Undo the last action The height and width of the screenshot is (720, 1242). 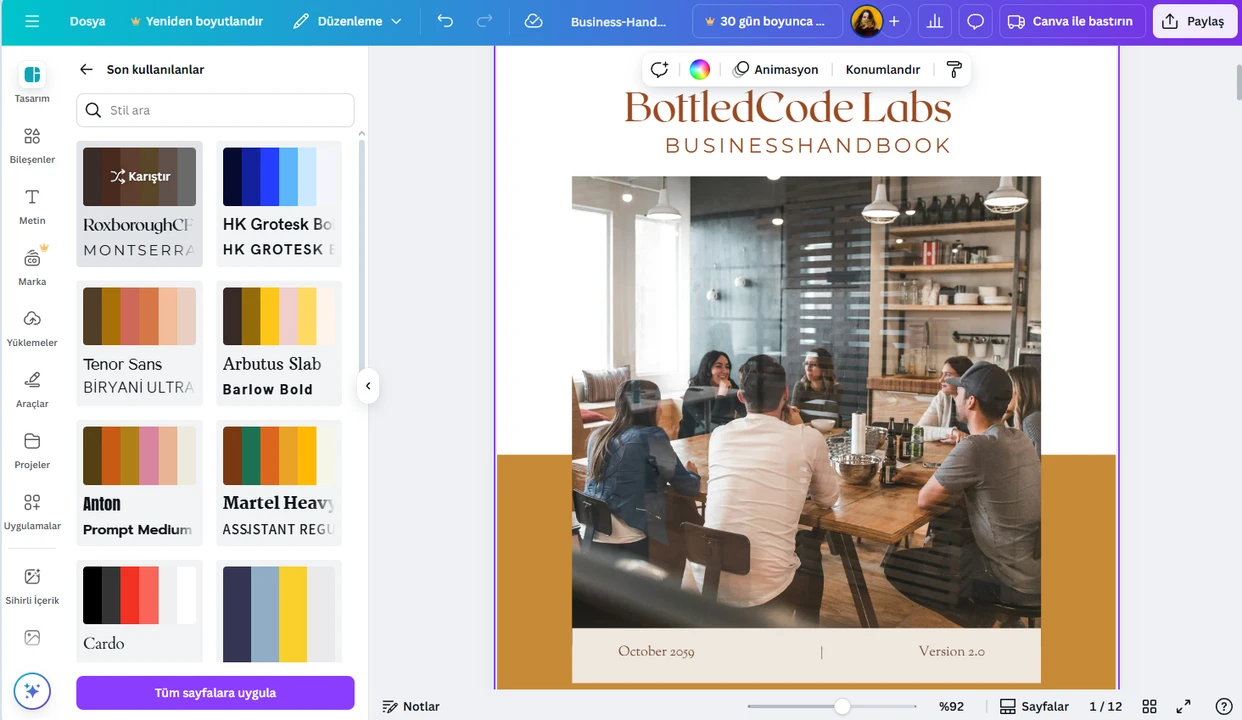coord(445,21)
